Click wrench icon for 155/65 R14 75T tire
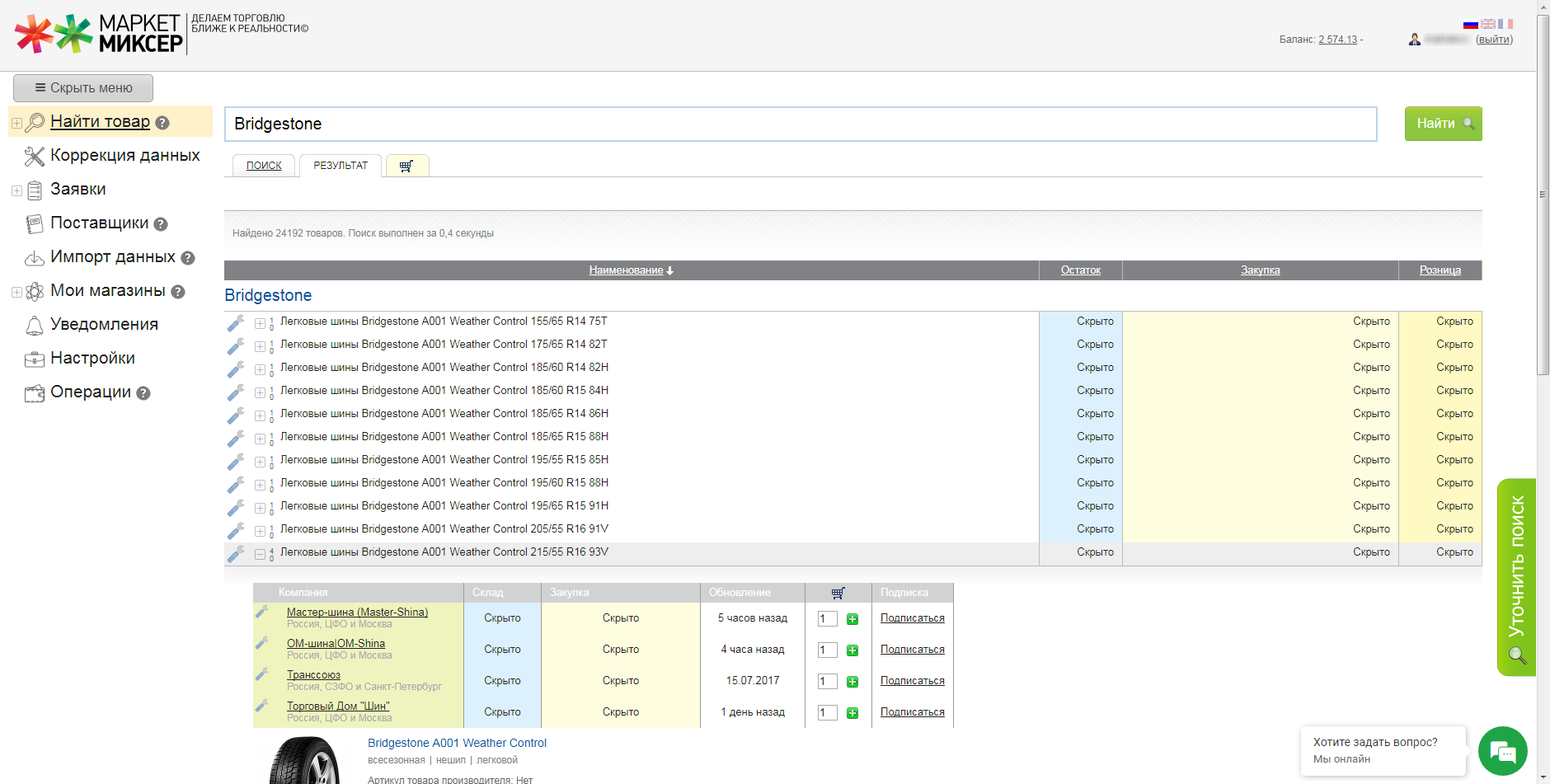1550x784 pixels. pos(236,322)
